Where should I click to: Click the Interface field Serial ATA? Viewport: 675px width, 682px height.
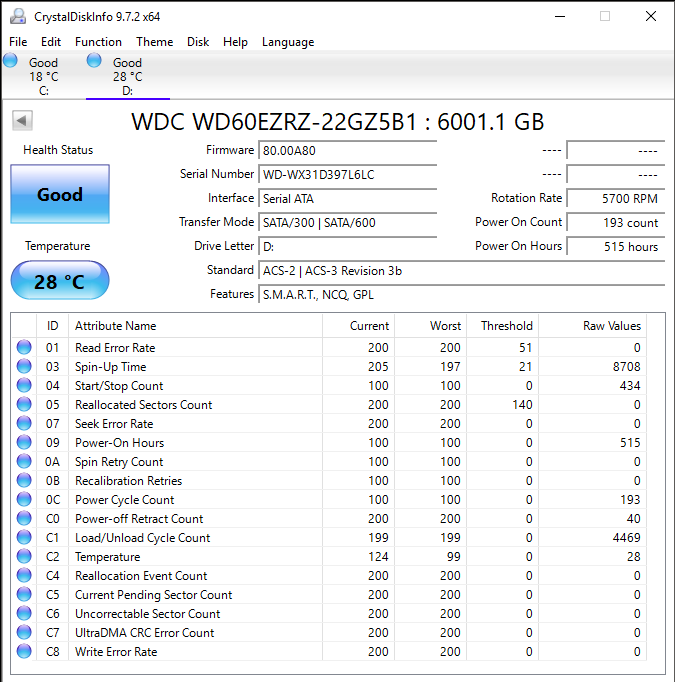pos(348,199)
